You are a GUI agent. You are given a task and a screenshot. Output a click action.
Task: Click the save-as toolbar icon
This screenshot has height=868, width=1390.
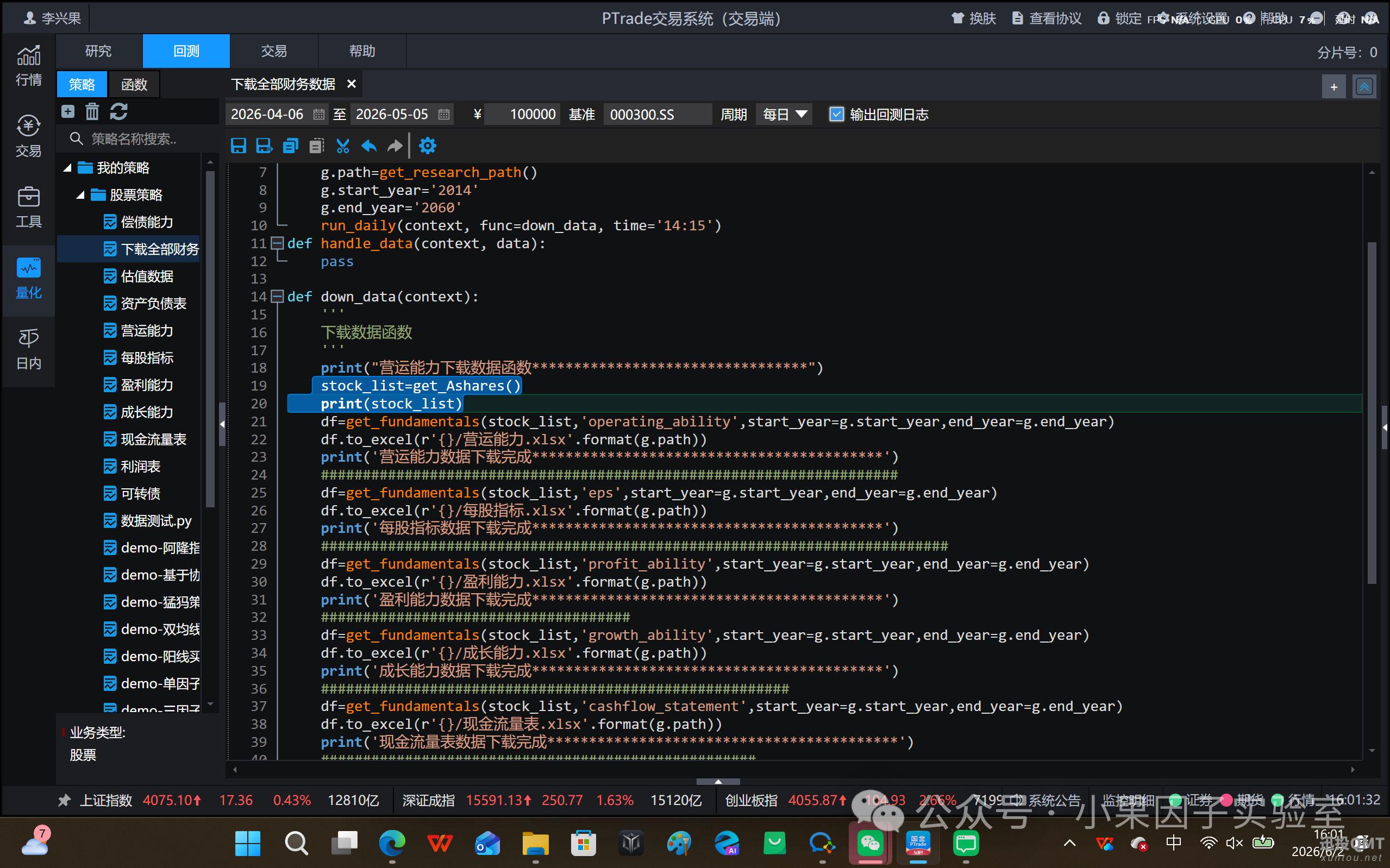(264, 146)
